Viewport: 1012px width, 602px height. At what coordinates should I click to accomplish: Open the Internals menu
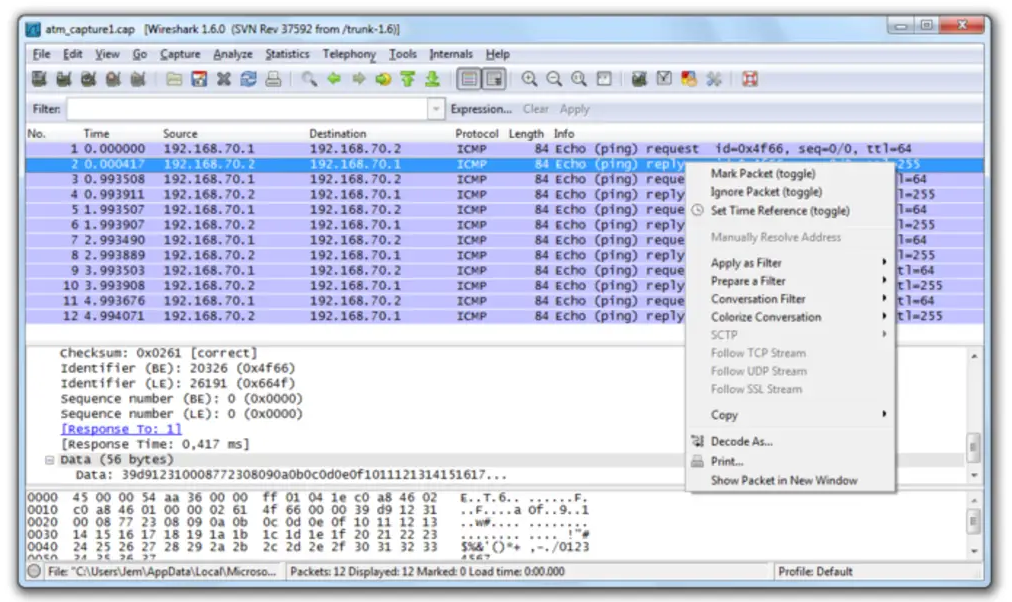click(450, 54)
